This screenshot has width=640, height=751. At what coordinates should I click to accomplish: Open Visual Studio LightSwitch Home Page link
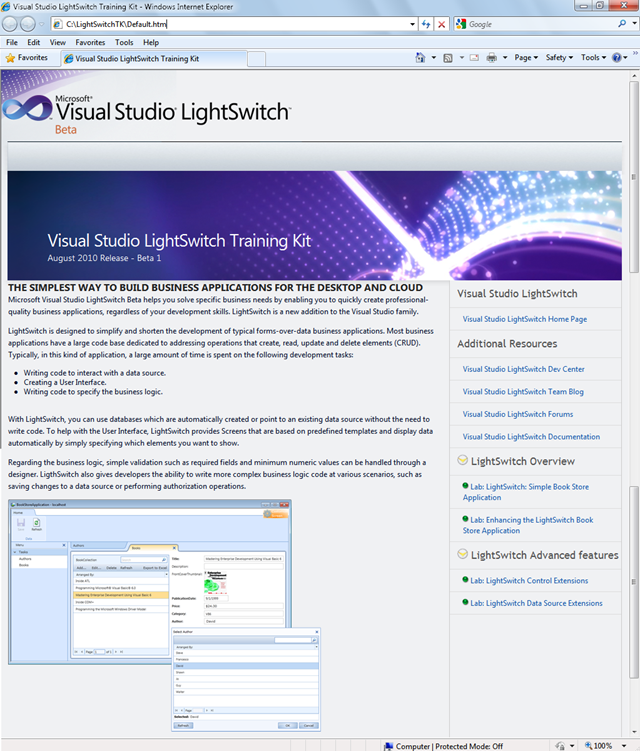(525, 319)
